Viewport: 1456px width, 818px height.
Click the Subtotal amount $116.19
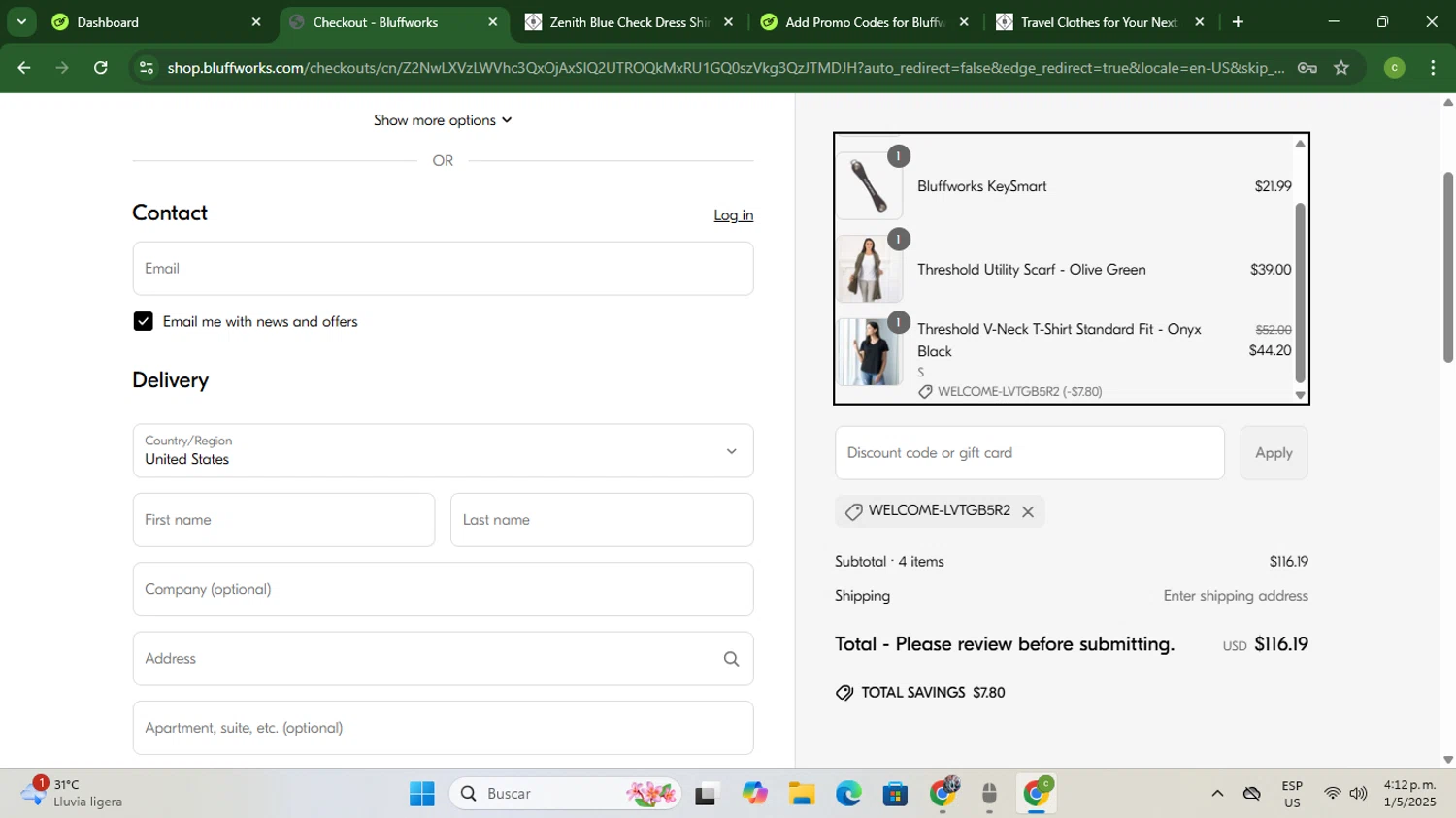[x=1288, y=562]
